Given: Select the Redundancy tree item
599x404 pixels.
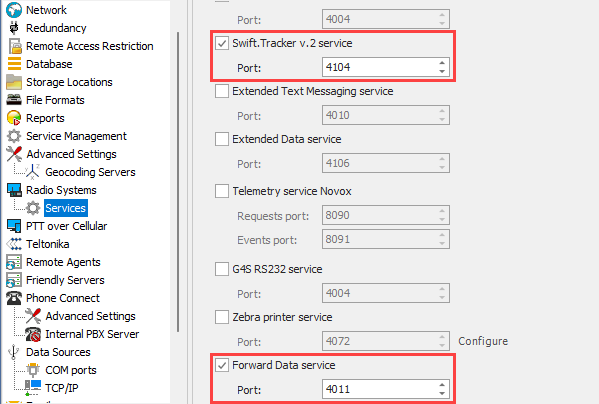Looking at the screenshot, I should [56, 28].
